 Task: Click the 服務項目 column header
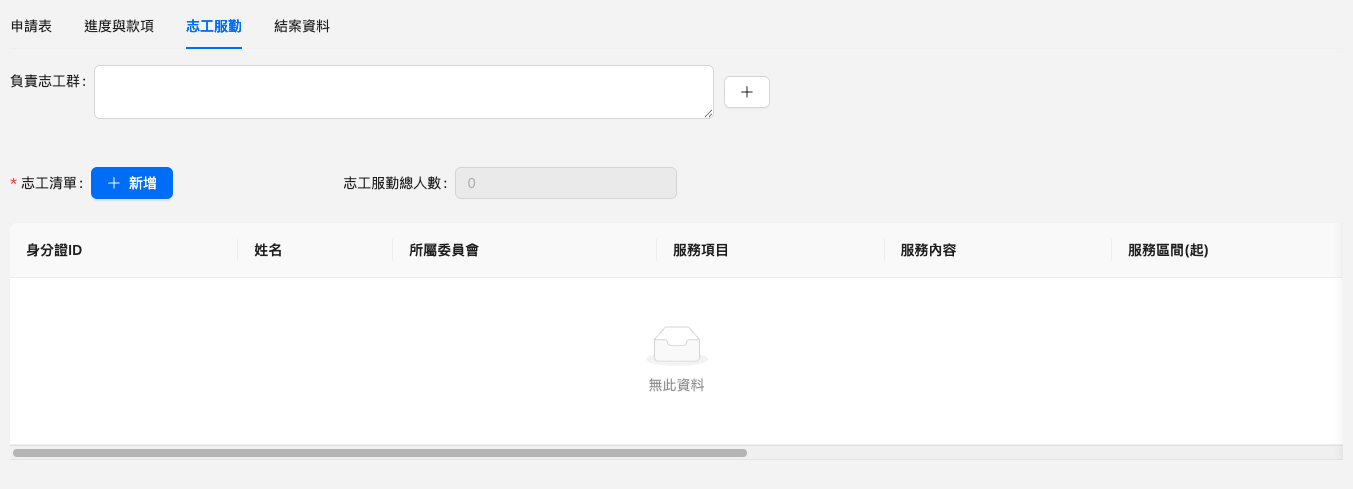click(x=700, y=250)
